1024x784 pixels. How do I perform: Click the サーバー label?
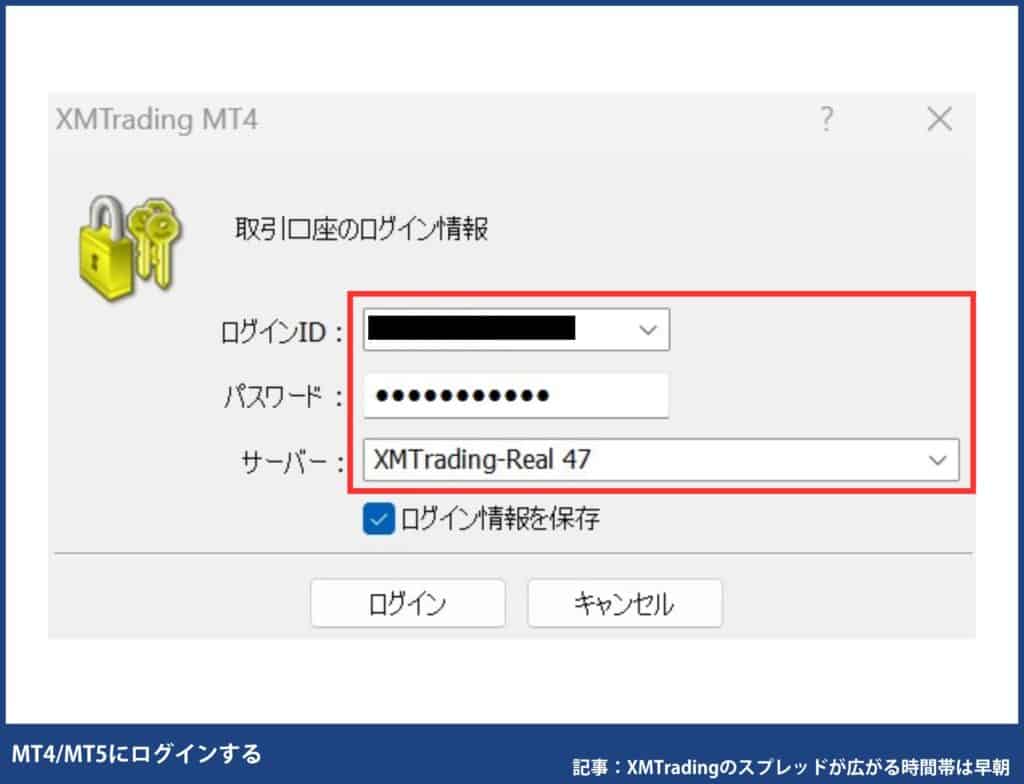292,463
